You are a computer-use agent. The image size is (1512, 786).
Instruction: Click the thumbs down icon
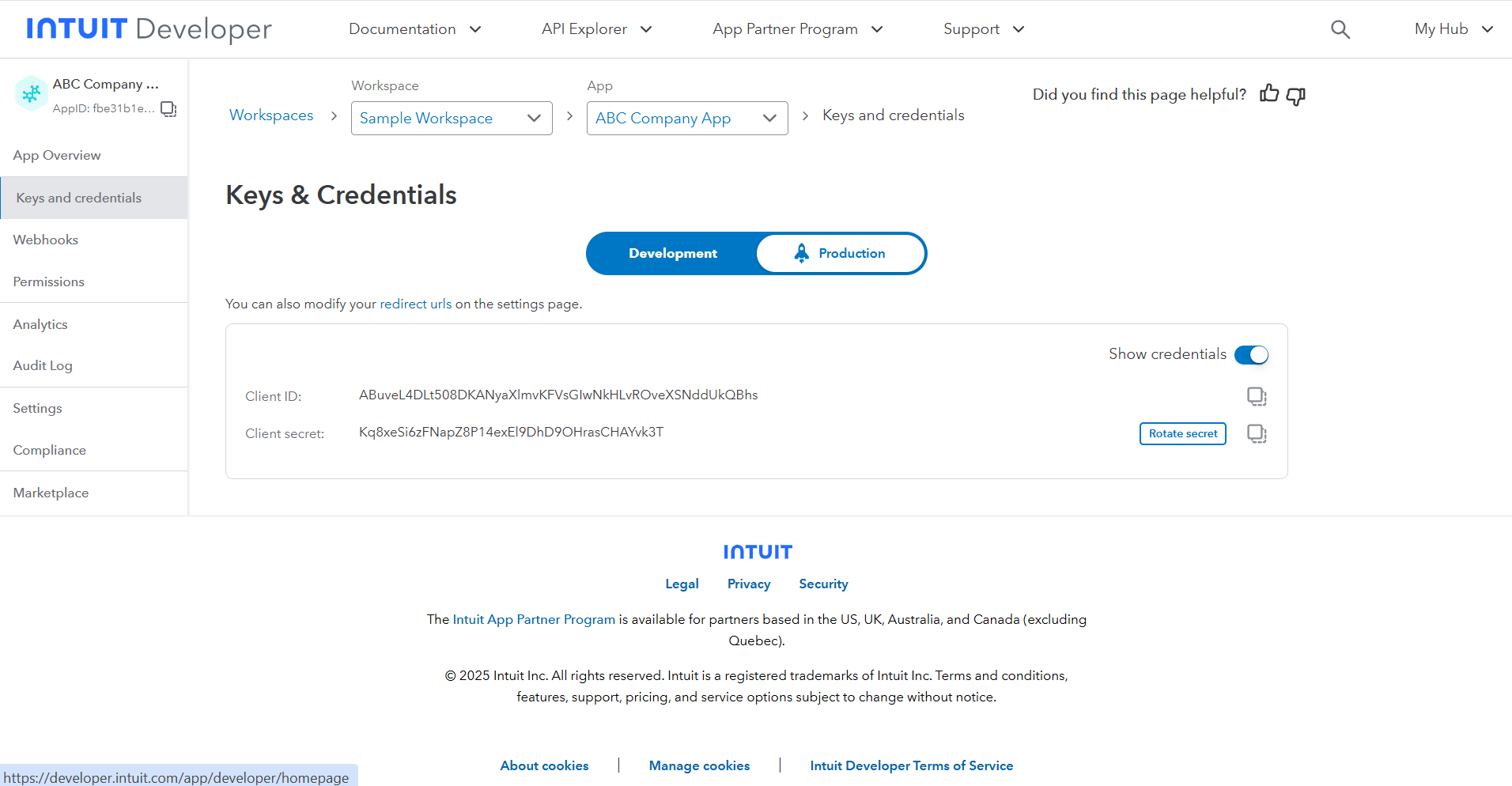point(1296,96)
